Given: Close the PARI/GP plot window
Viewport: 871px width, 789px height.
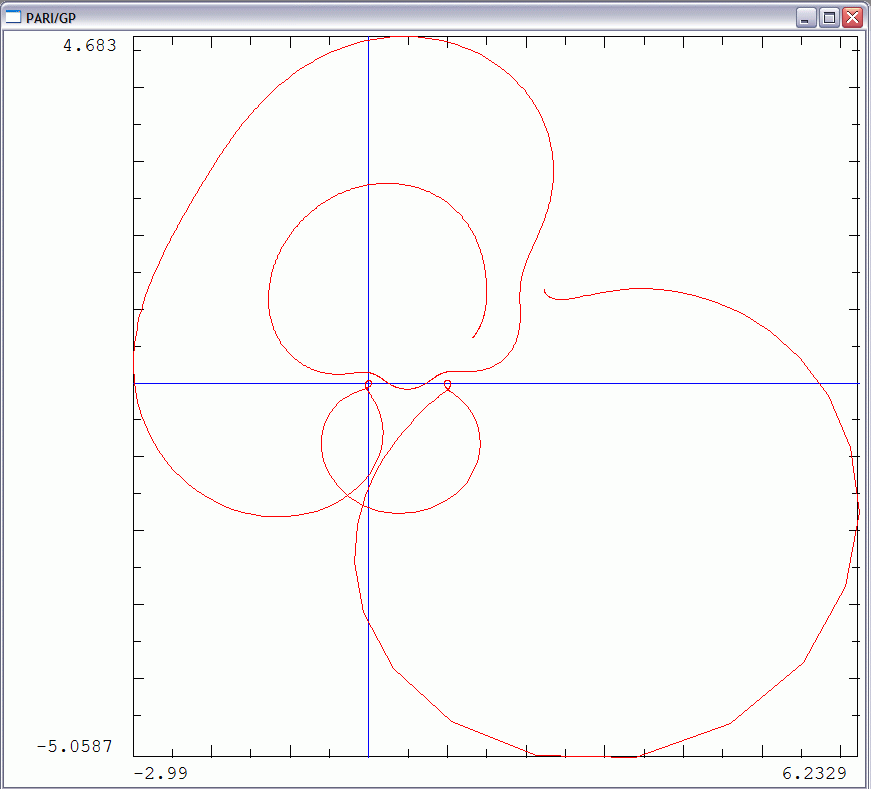Looking at the screenshot, I should [852, 18].
